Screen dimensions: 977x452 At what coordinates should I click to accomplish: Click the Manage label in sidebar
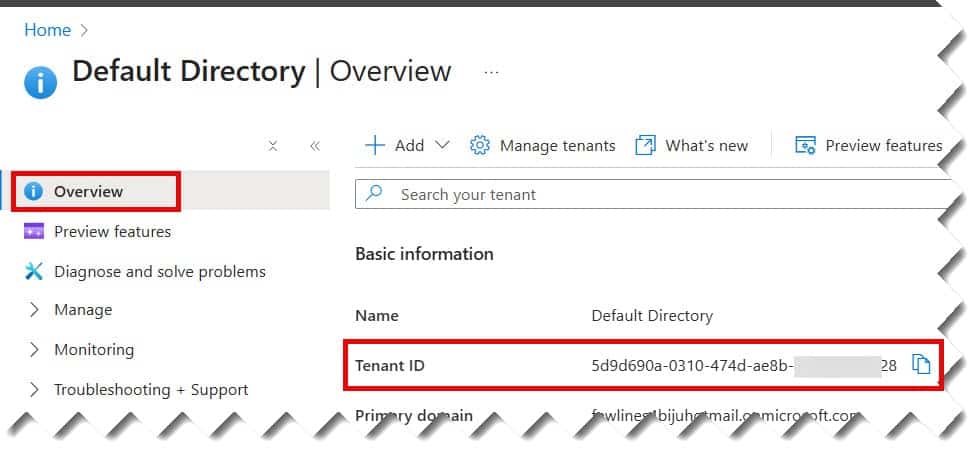point(83,310)
